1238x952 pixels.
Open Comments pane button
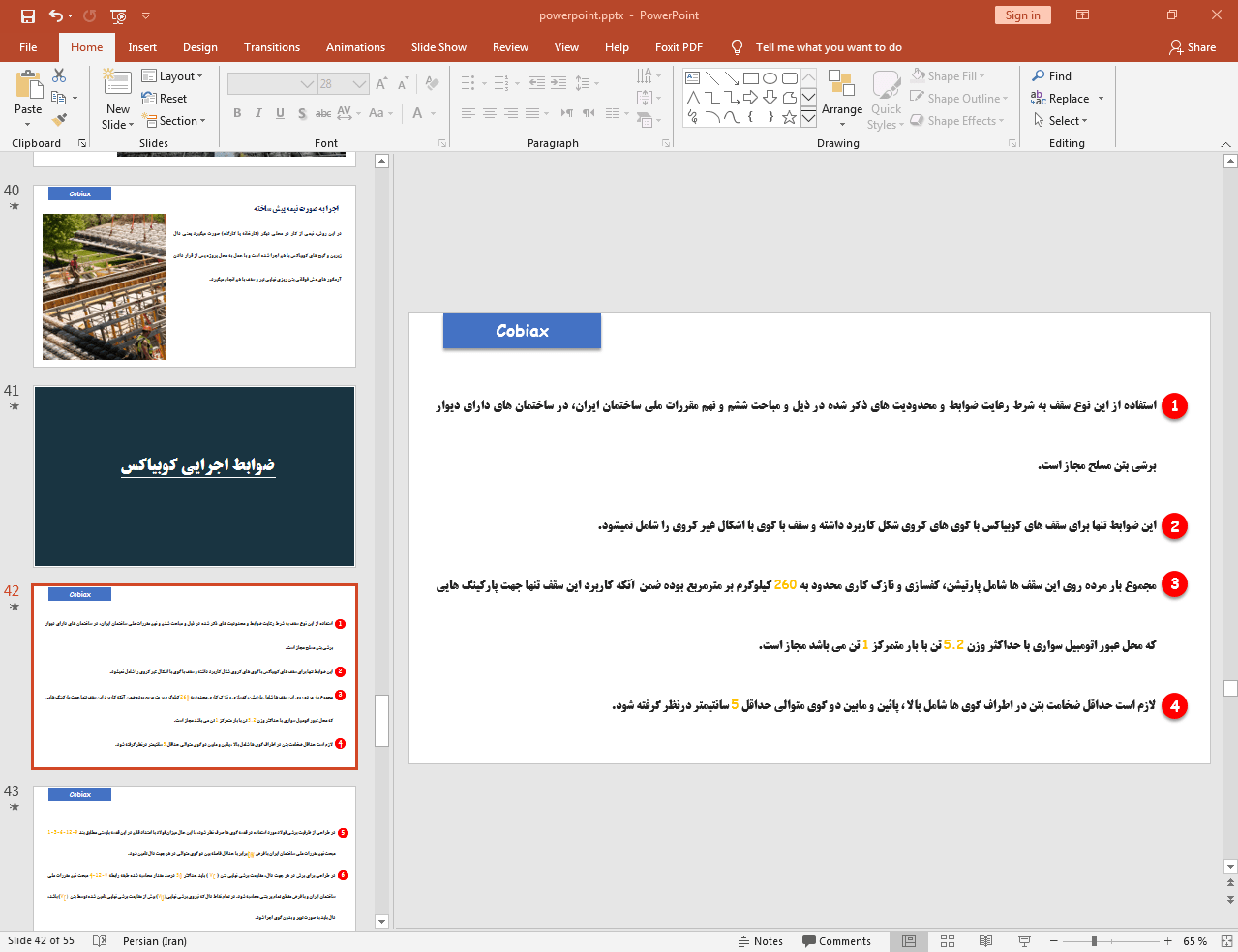coord(836,941)
